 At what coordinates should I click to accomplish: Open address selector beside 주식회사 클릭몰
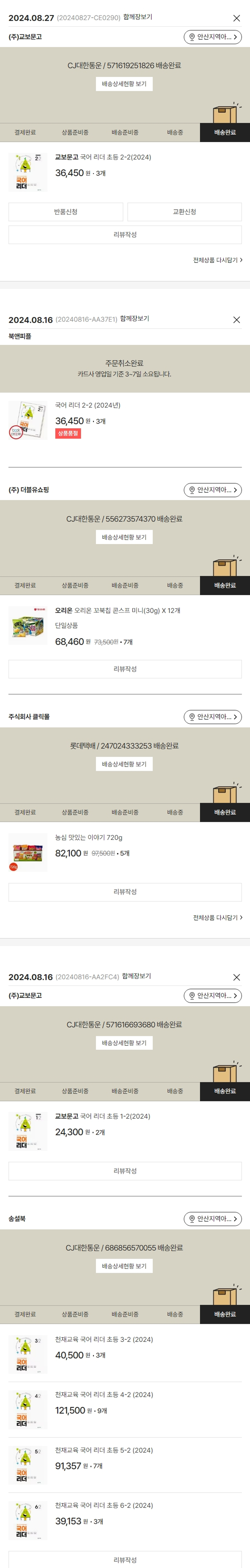click(212, 717)
